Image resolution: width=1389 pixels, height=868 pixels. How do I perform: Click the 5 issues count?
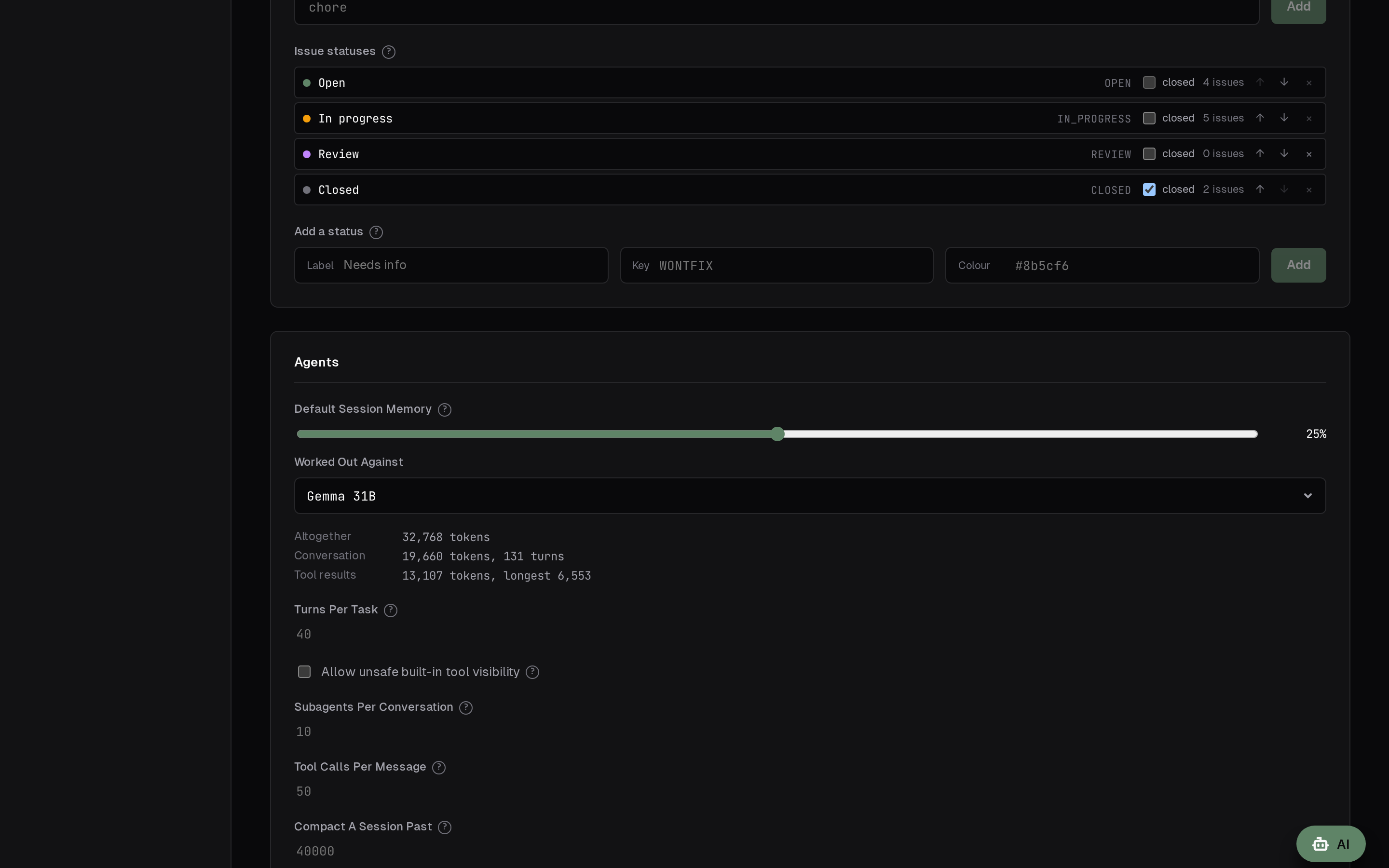tap(1223, 118)
